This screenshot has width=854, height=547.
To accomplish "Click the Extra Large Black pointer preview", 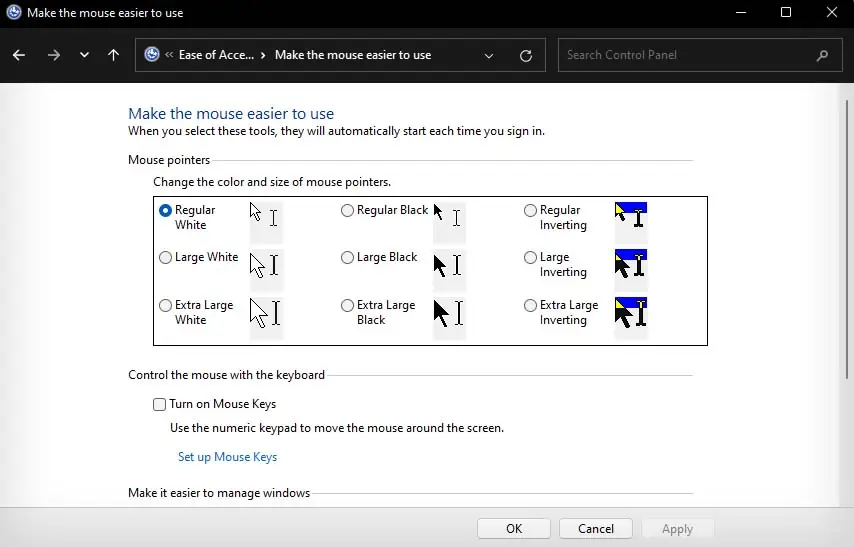I will 448,314.
